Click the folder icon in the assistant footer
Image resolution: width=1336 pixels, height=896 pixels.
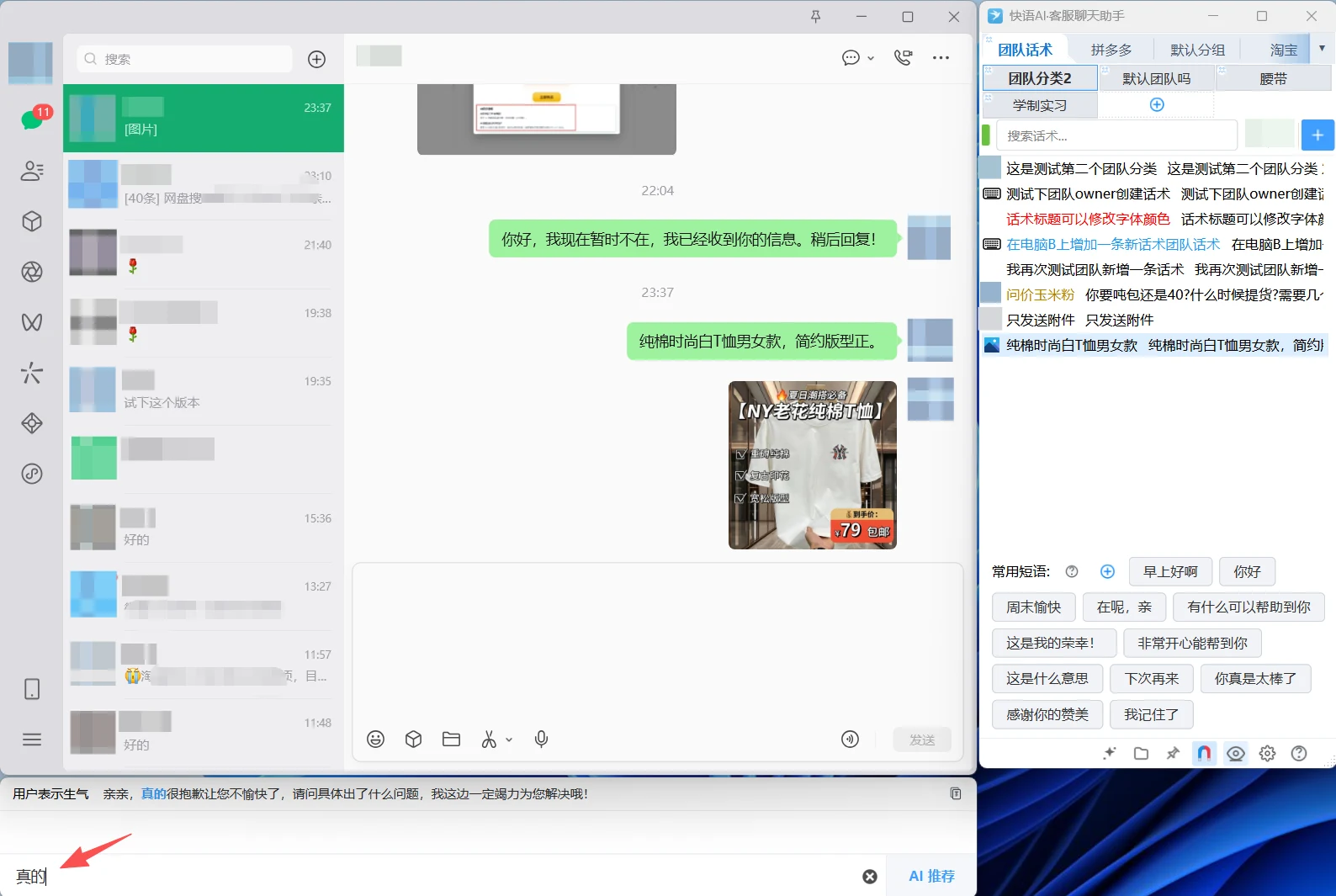click(1141, 753)
